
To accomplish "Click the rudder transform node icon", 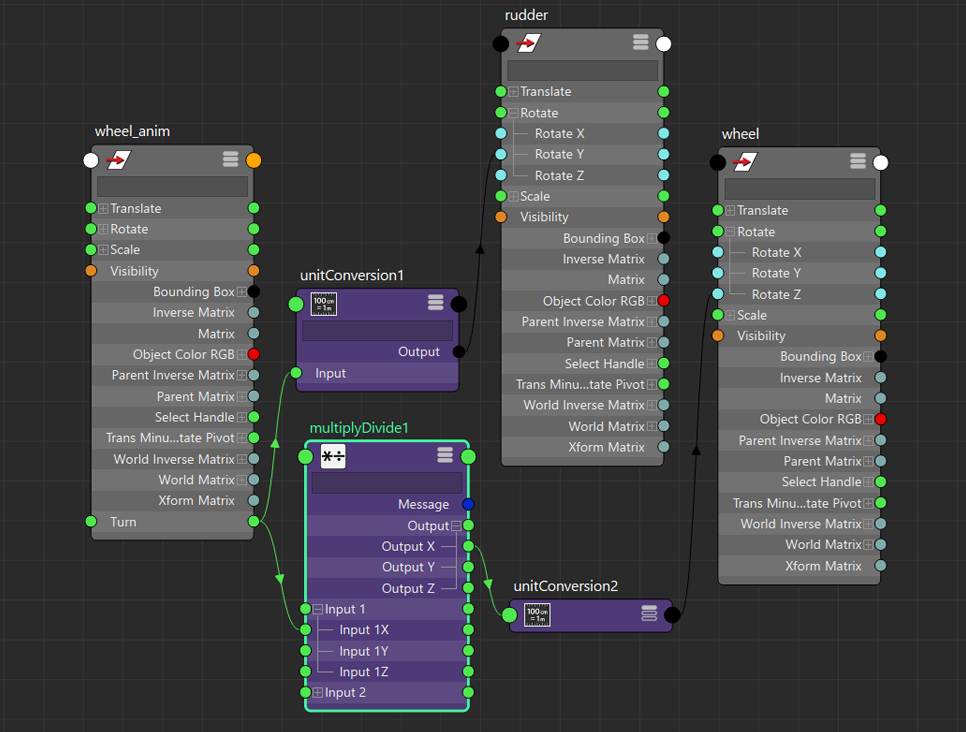I will tap(528, 43).
